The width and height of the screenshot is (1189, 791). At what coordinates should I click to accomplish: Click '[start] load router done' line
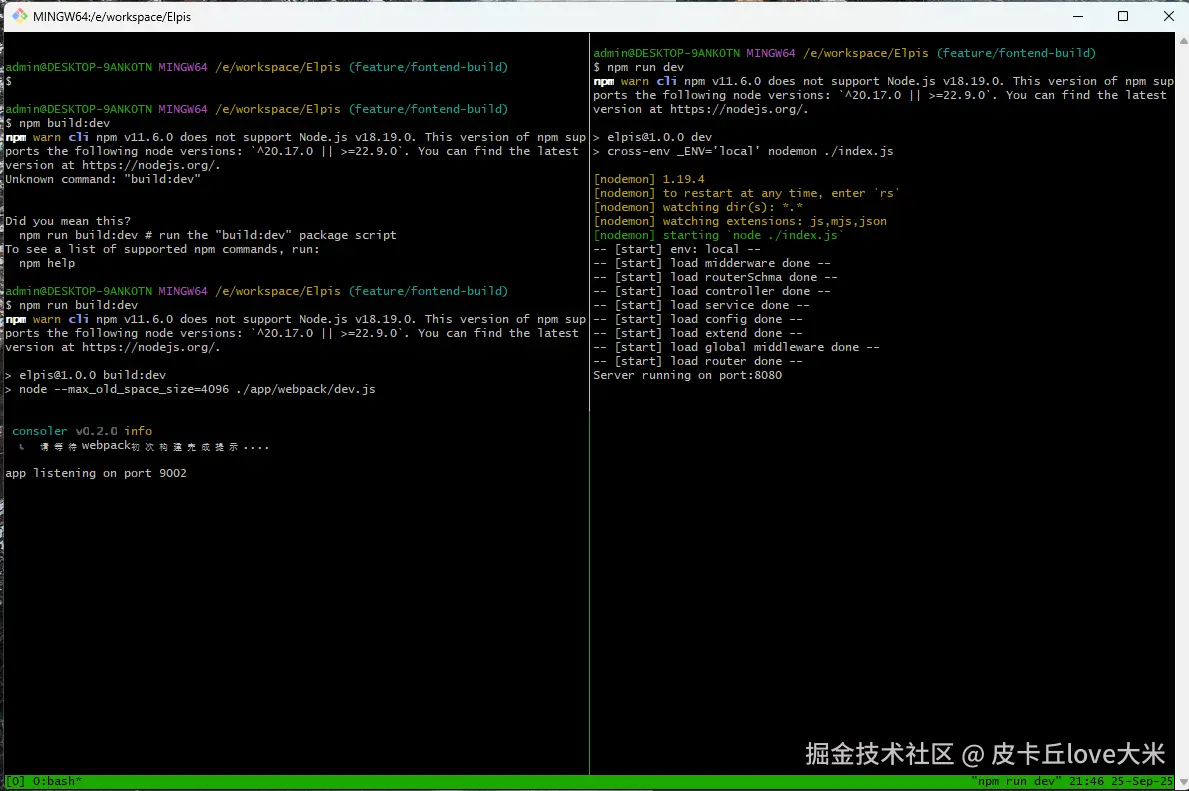coord(698,362)
